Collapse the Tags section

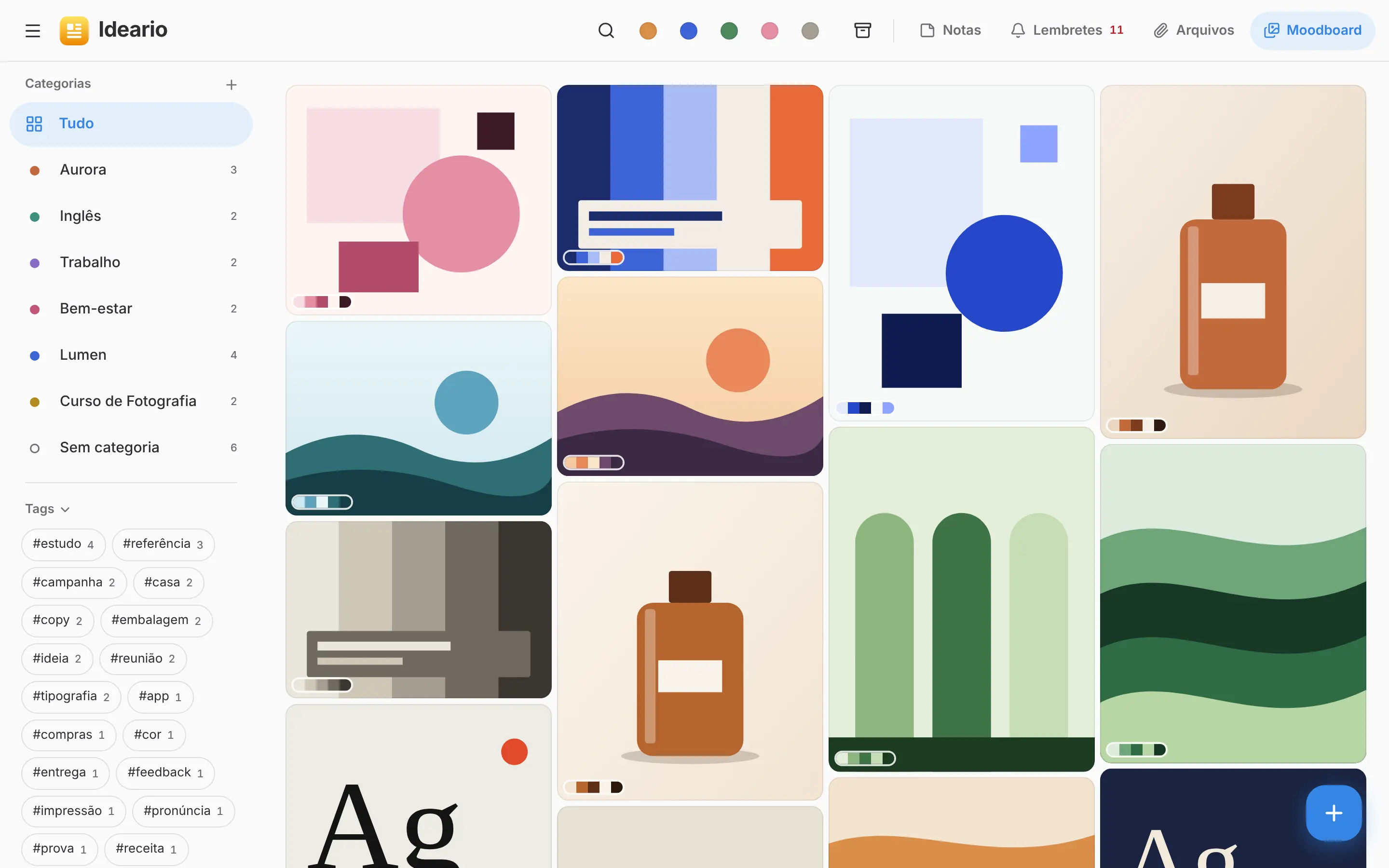pos(48,509)
